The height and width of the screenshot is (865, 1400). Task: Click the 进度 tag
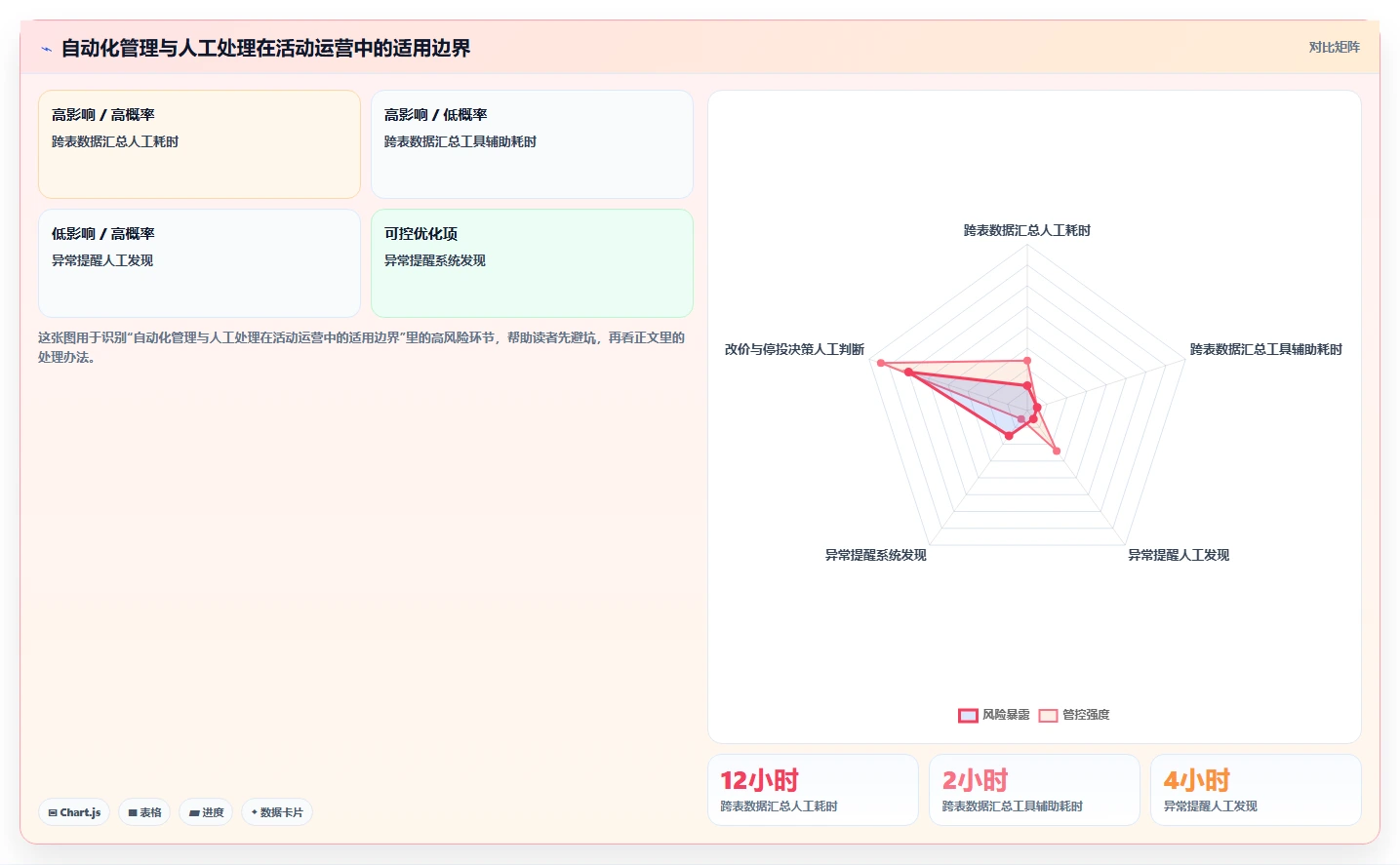(x=206, y=812)
